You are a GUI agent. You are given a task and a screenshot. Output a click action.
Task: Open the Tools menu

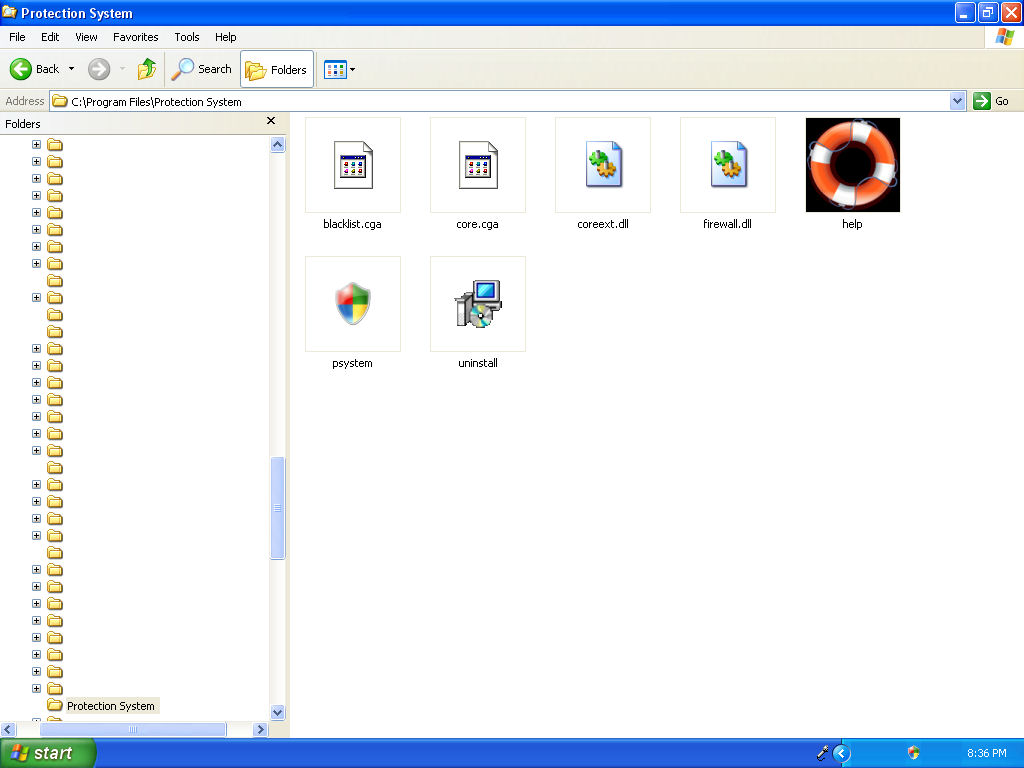187,37
